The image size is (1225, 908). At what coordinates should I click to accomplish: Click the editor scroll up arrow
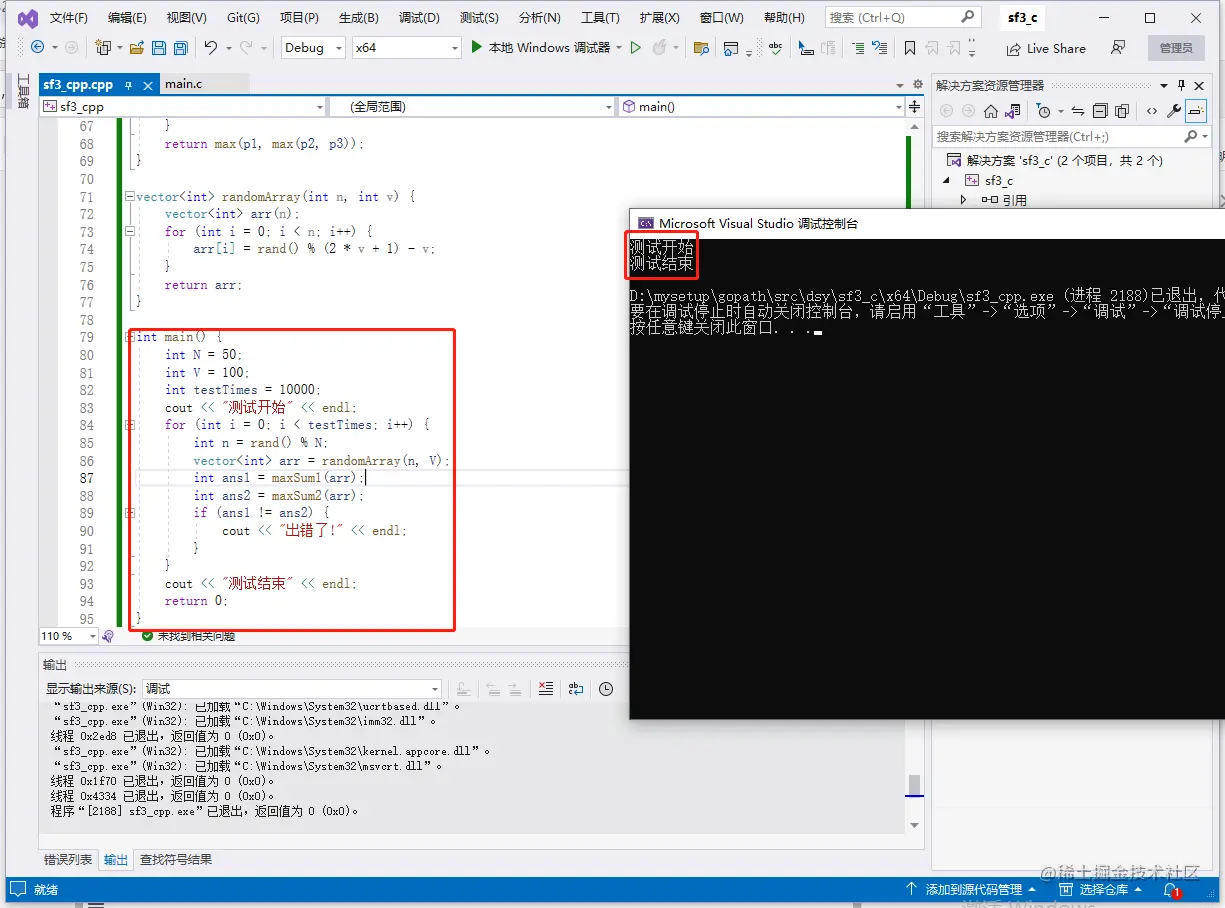(914, 125)
